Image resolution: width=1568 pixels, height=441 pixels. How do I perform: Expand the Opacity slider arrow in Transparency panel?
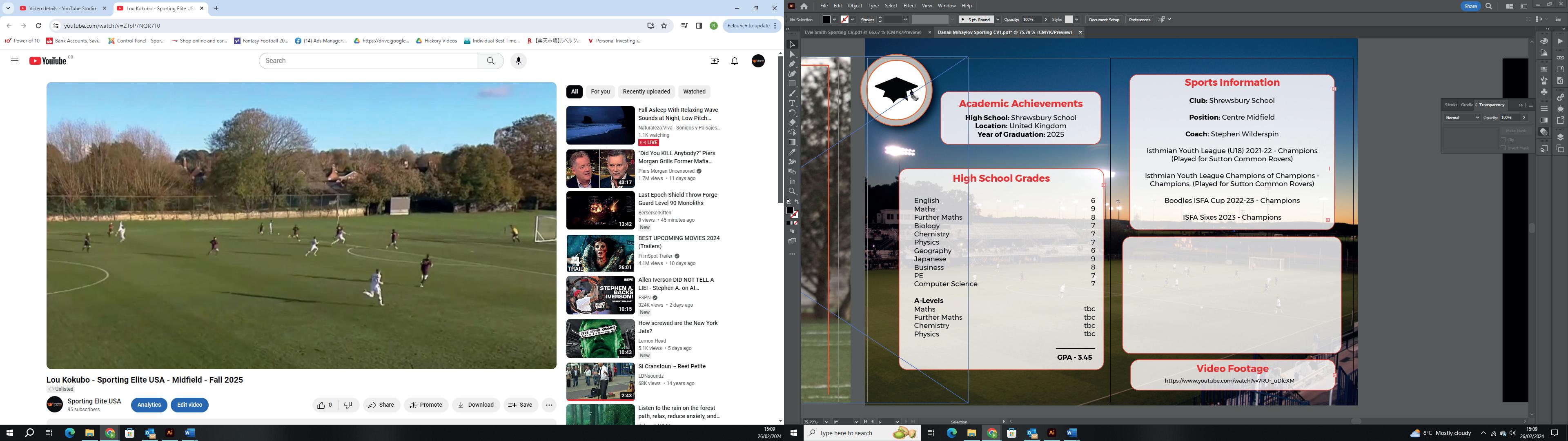click(x=1523, y=118)
